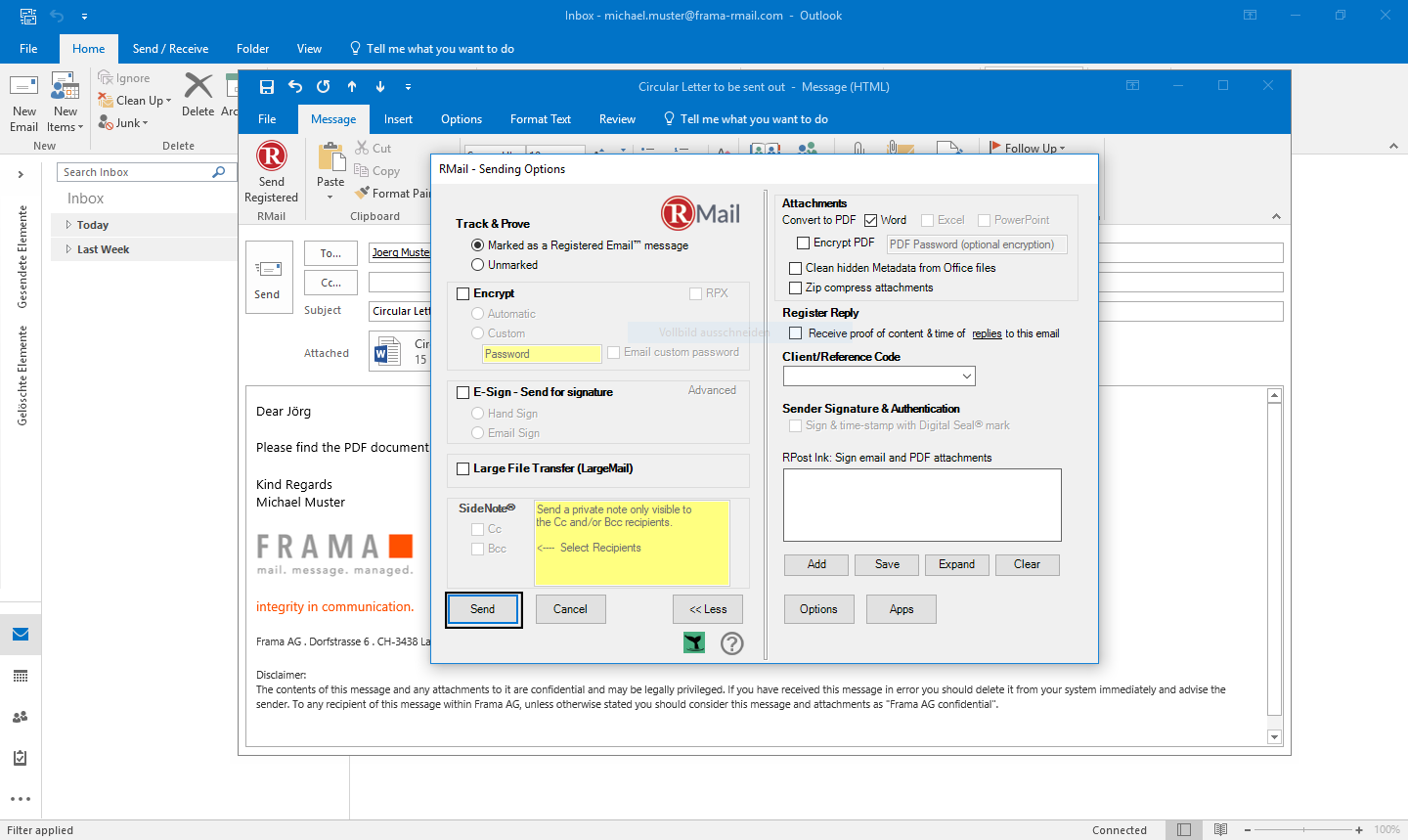The image size is (1408, 840).
Task: Click the Delete X icon in Outlook ribbon
Action: (198, 87)
